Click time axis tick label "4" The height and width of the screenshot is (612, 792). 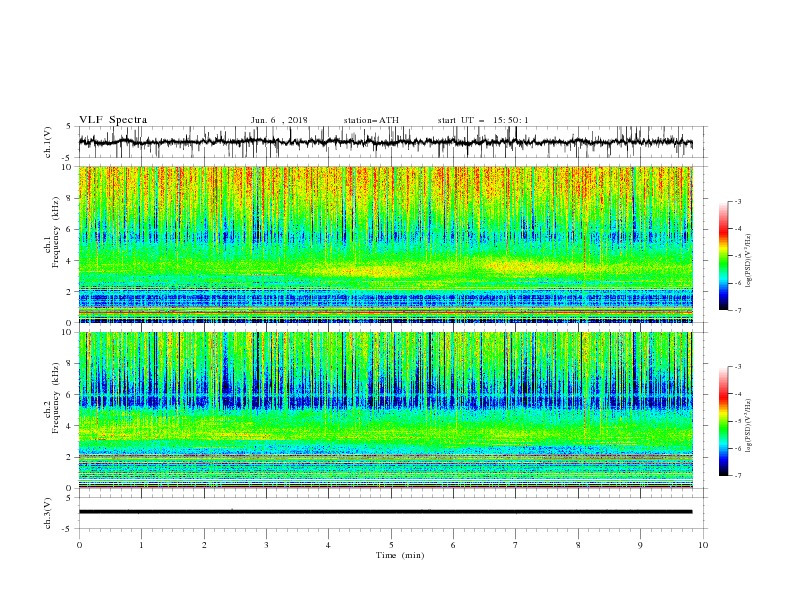(x=328, y=545)
